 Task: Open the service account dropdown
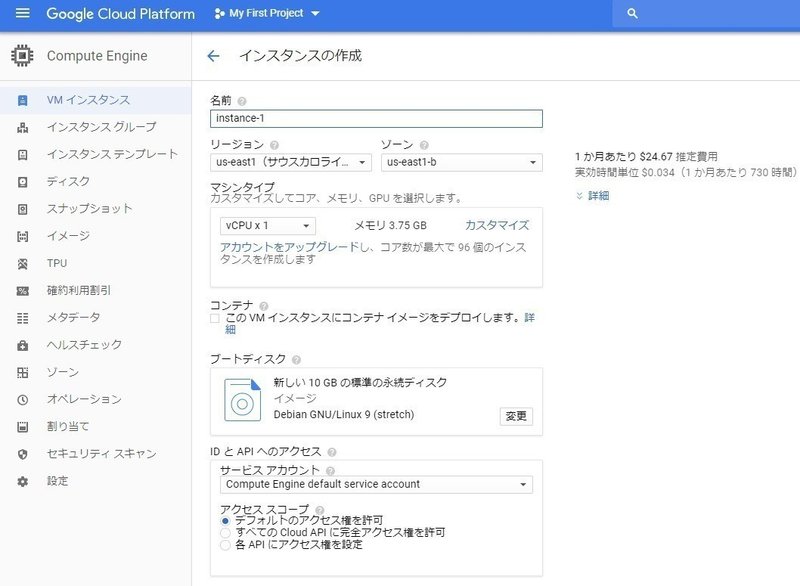[376, 485]
